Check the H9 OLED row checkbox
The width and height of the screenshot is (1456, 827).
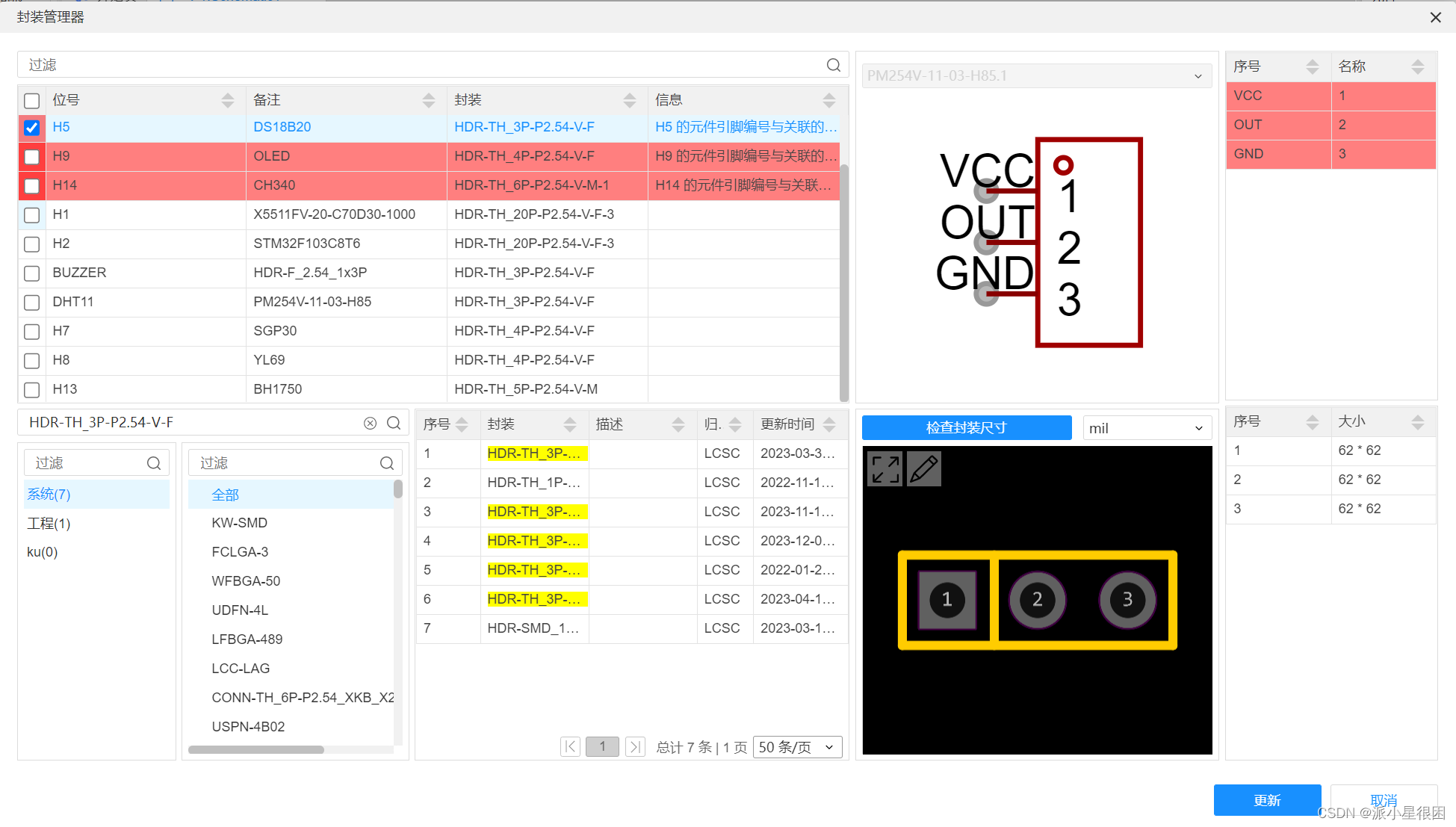tap(31, 157)
